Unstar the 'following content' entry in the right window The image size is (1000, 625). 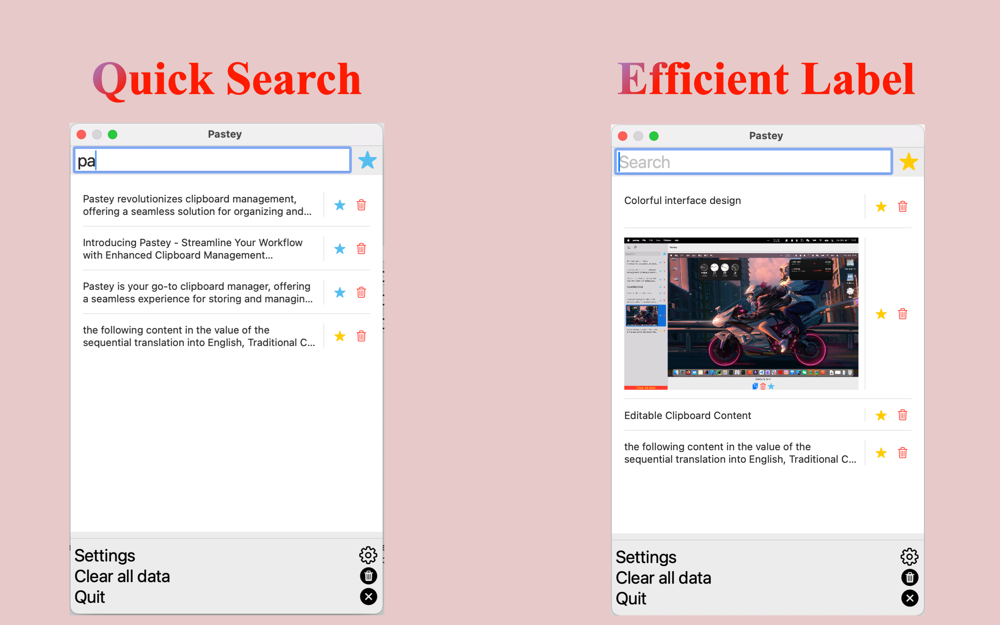(x=881, y=453)
